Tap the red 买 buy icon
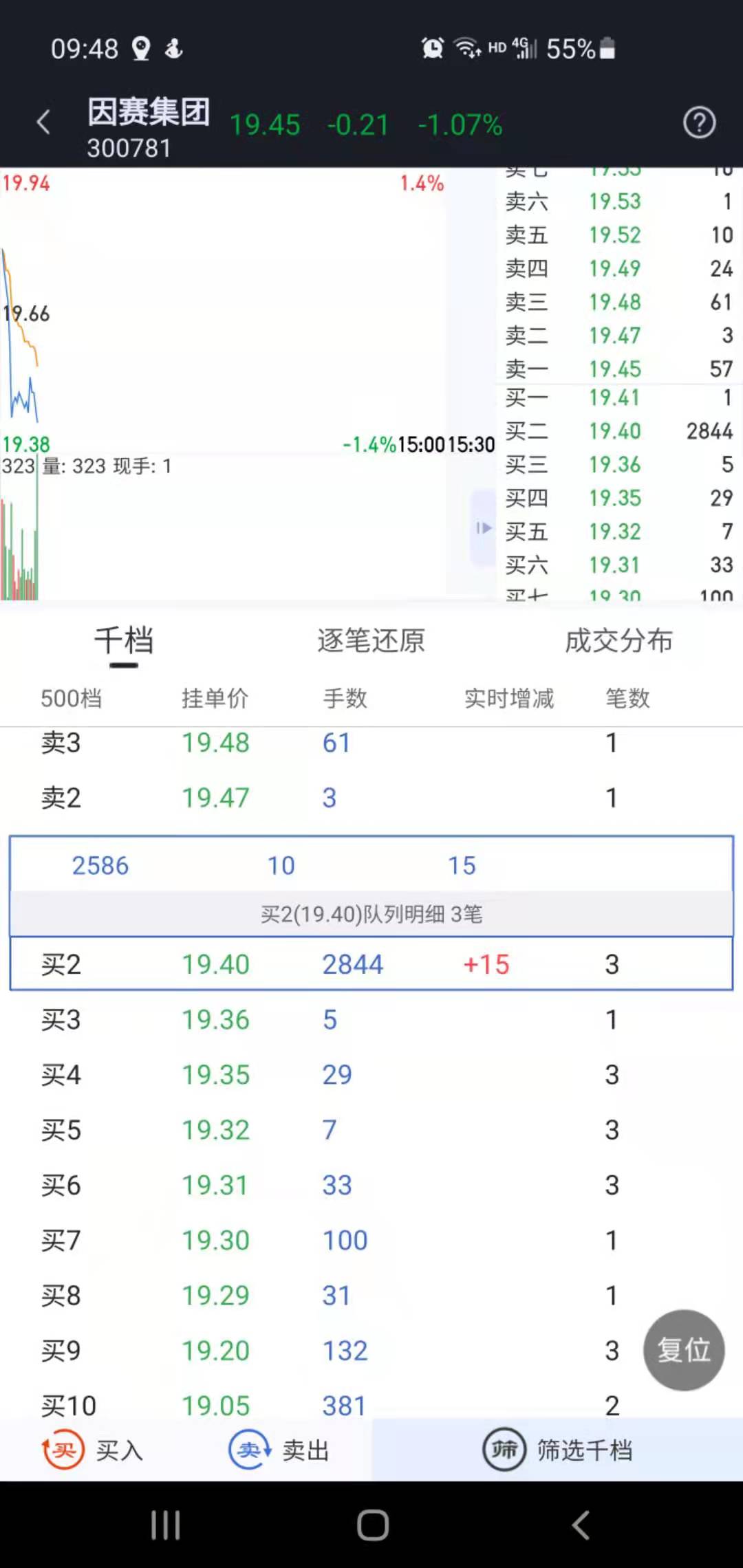This screenshot has width=743, height=1568. pyautogui.click(x=64, y=1450)
